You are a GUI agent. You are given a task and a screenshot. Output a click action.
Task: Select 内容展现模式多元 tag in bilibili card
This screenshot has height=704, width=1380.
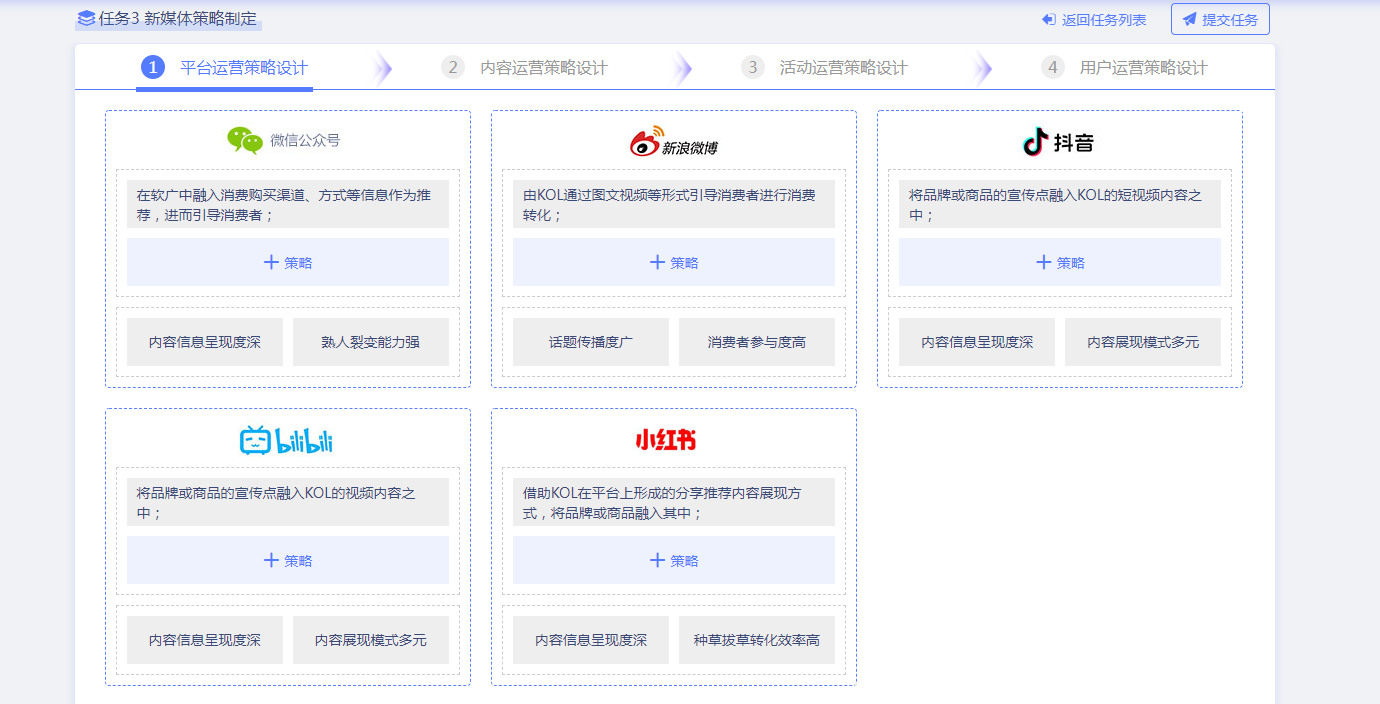371,640
